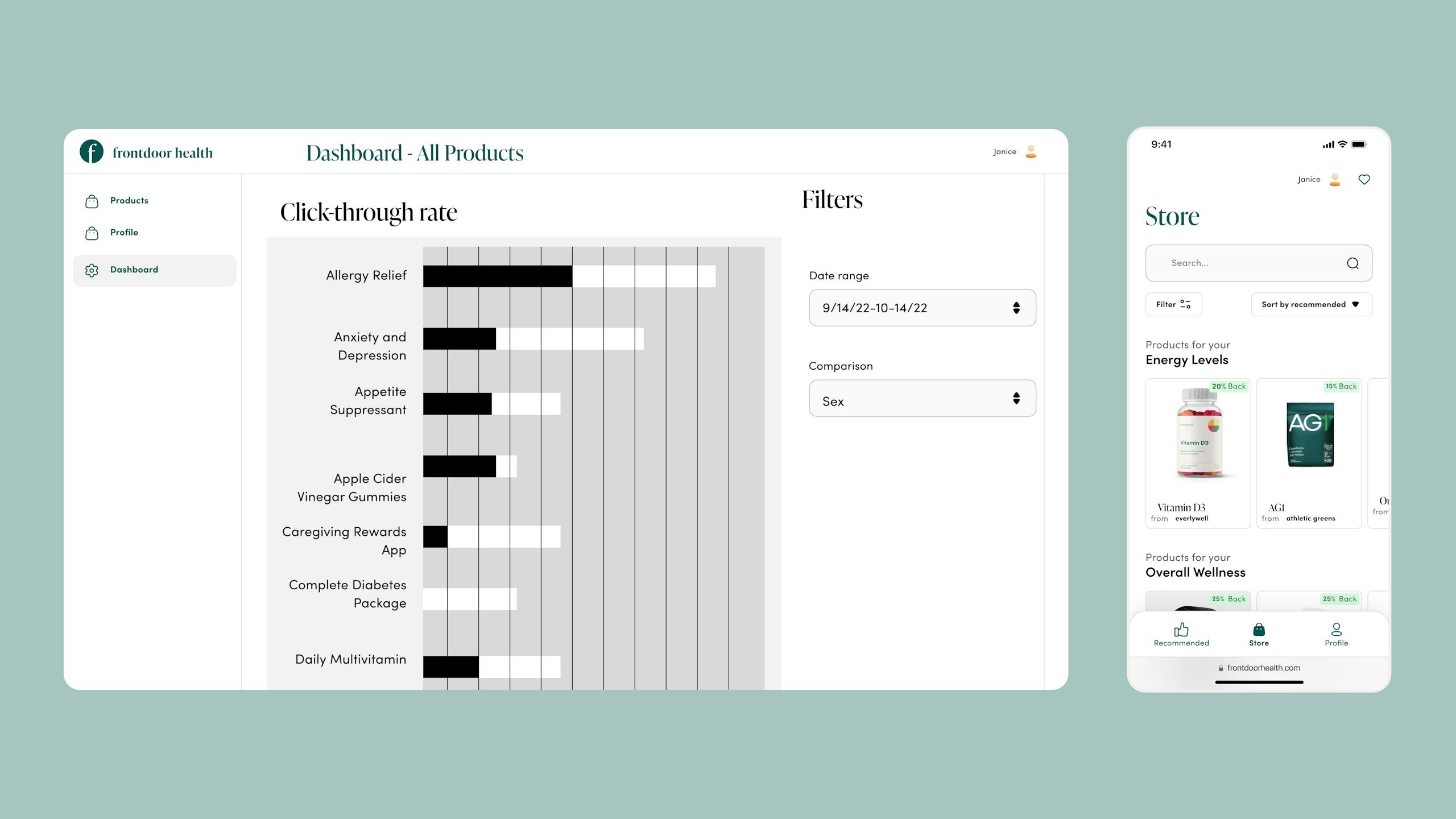This screenshot has height=819, width=1456.
Task: Click the Sort by recommended dropdown
Action: (1311, 304)
